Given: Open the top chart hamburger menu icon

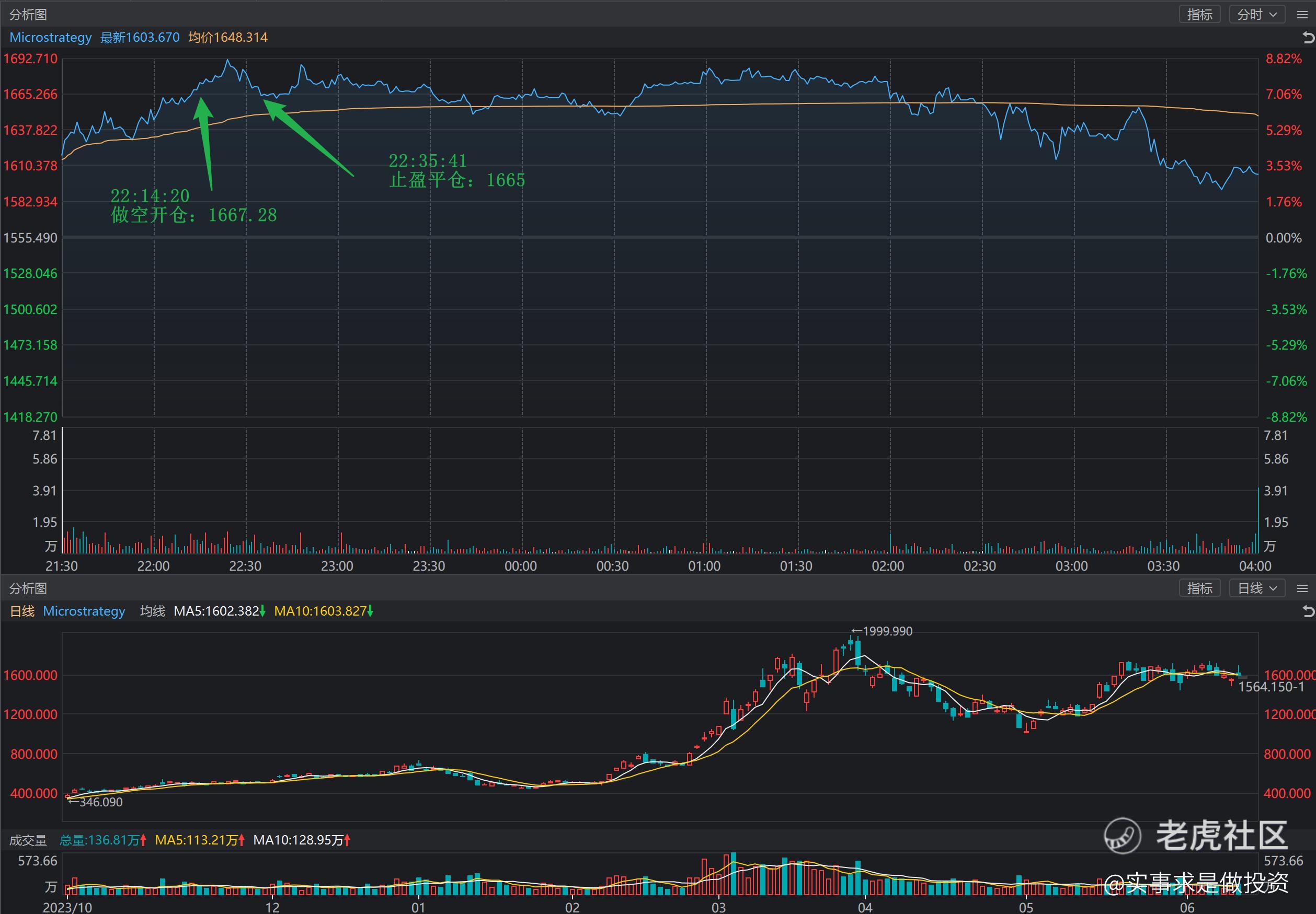Looking at the screenshot, I should [1302, 15].
